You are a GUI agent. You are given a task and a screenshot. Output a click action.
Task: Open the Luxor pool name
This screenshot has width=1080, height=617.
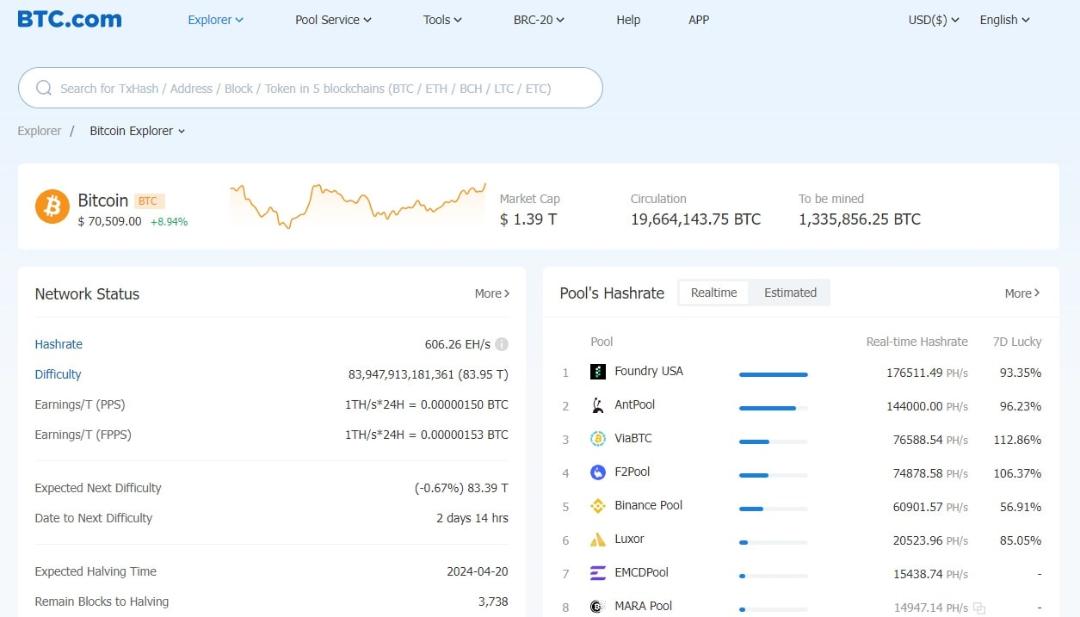tap(629, 539)
